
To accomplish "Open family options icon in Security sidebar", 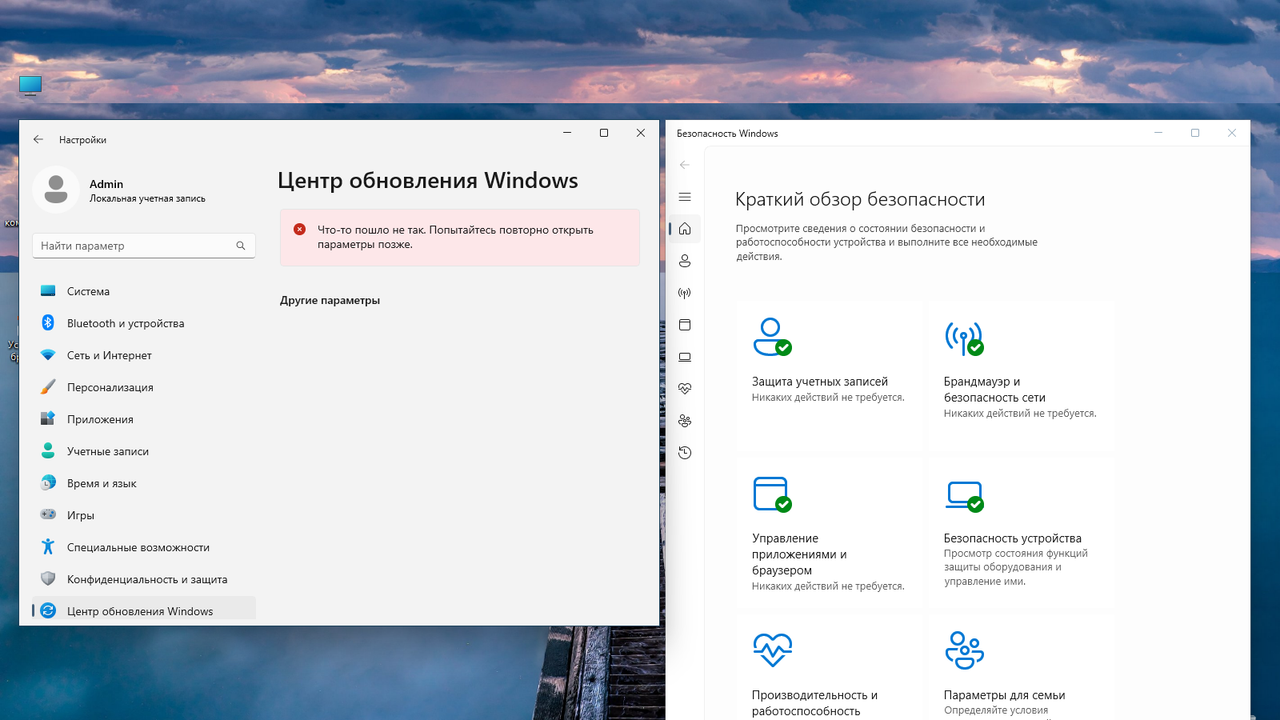I will (684, 420).
